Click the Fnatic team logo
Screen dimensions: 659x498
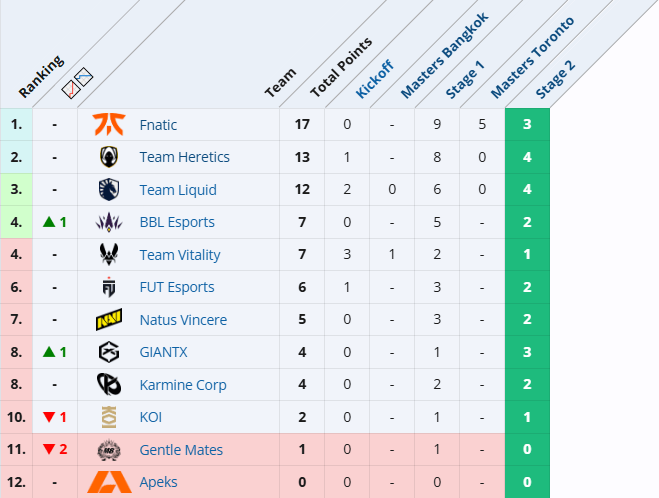(x=109, y=124)
